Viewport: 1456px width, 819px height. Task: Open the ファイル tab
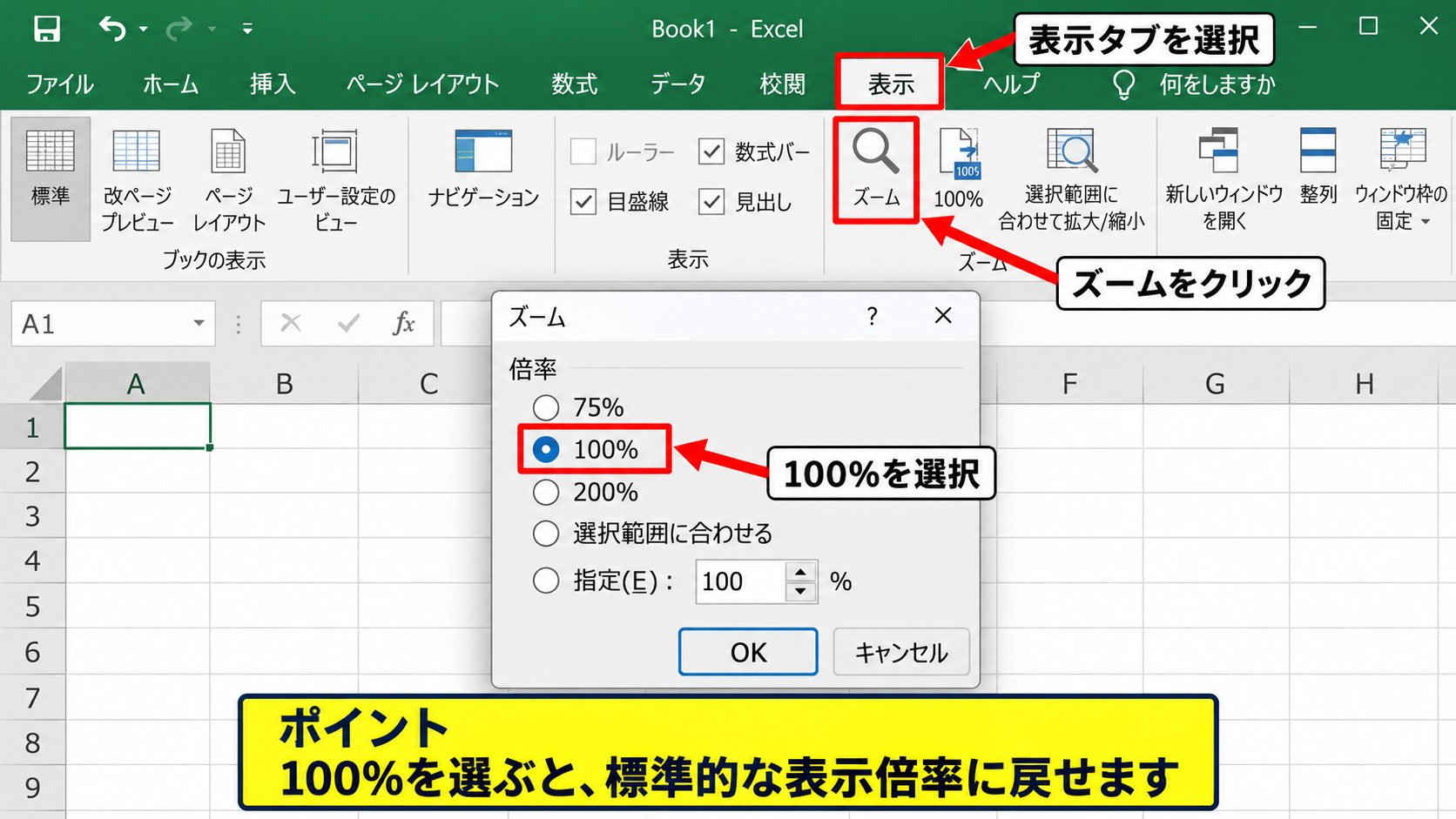[x=59, y=84]
